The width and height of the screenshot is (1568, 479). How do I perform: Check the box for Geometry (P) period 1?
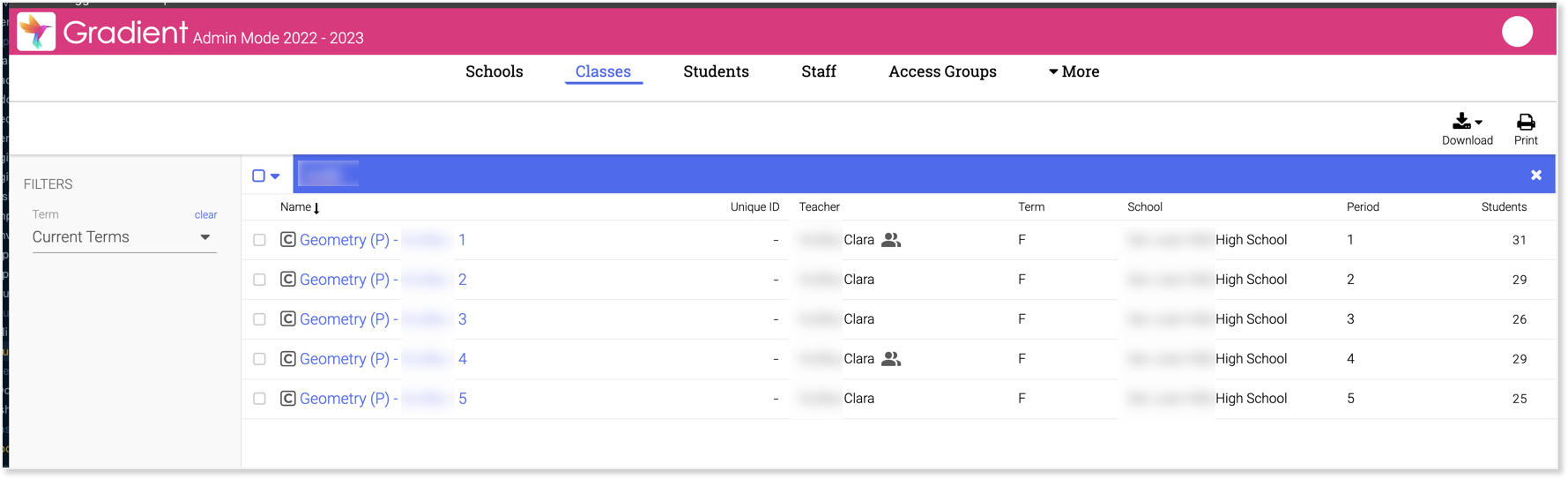(x=259, y=240)
